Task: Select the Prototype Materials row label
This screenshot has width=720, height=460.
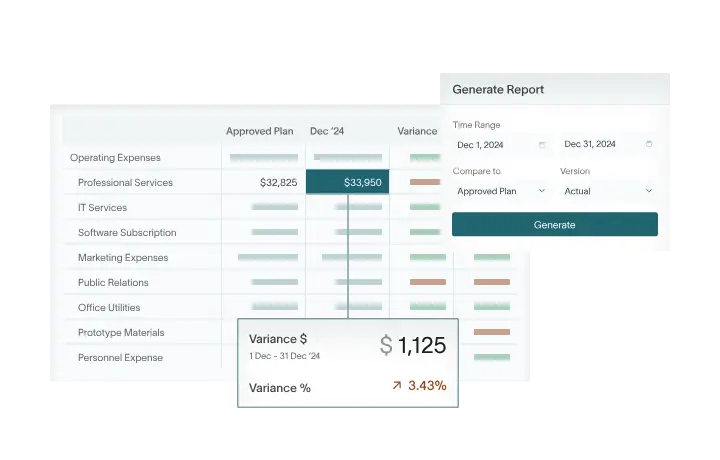Action: point(121,332)
